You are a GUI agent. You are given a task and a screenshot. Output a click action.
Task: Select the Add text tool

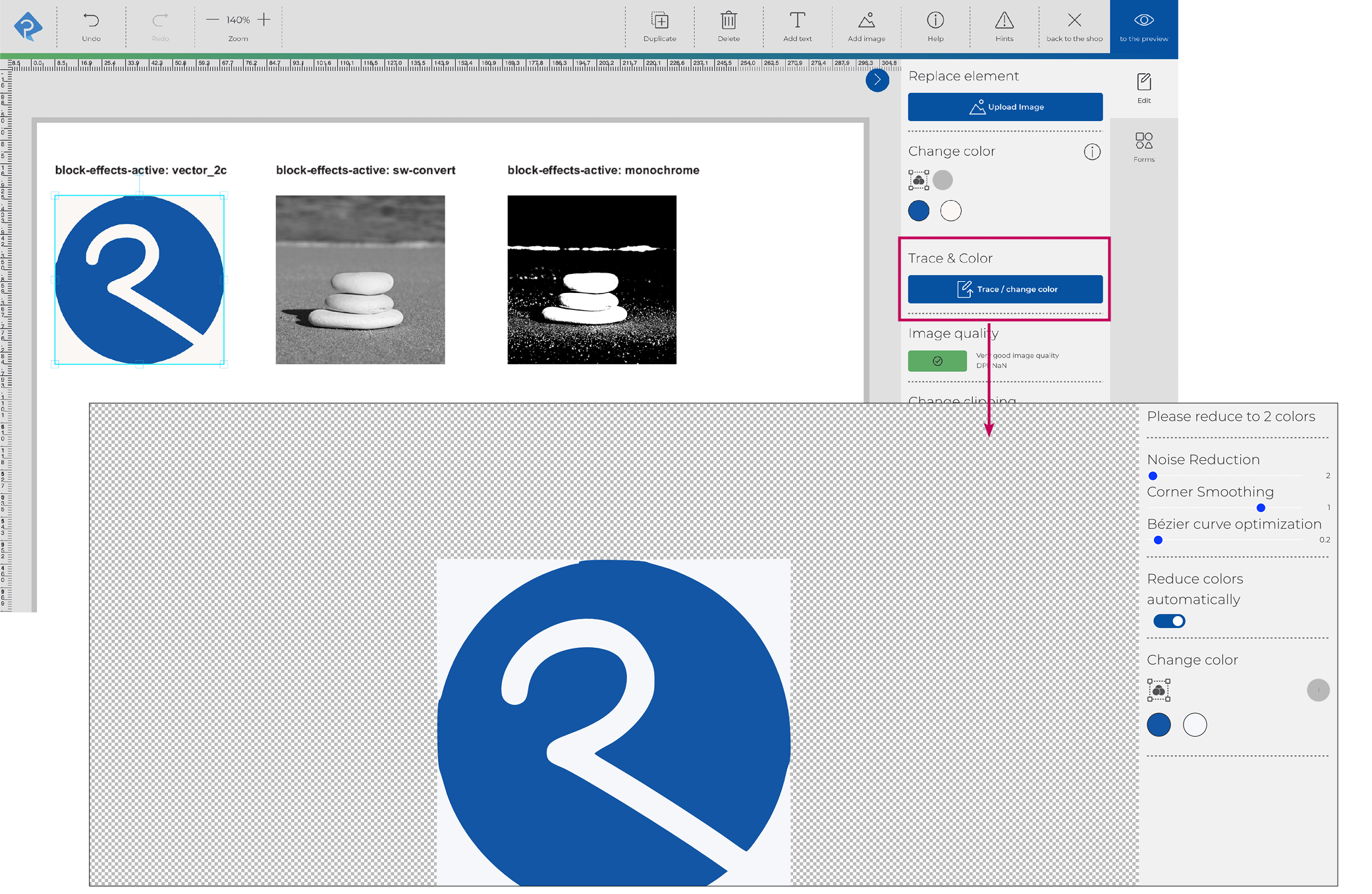(797, 20)
